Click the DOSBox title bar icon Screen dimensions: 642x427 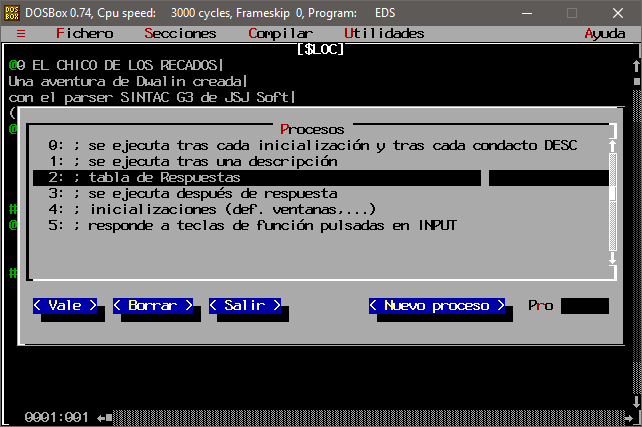pos(11,13)
